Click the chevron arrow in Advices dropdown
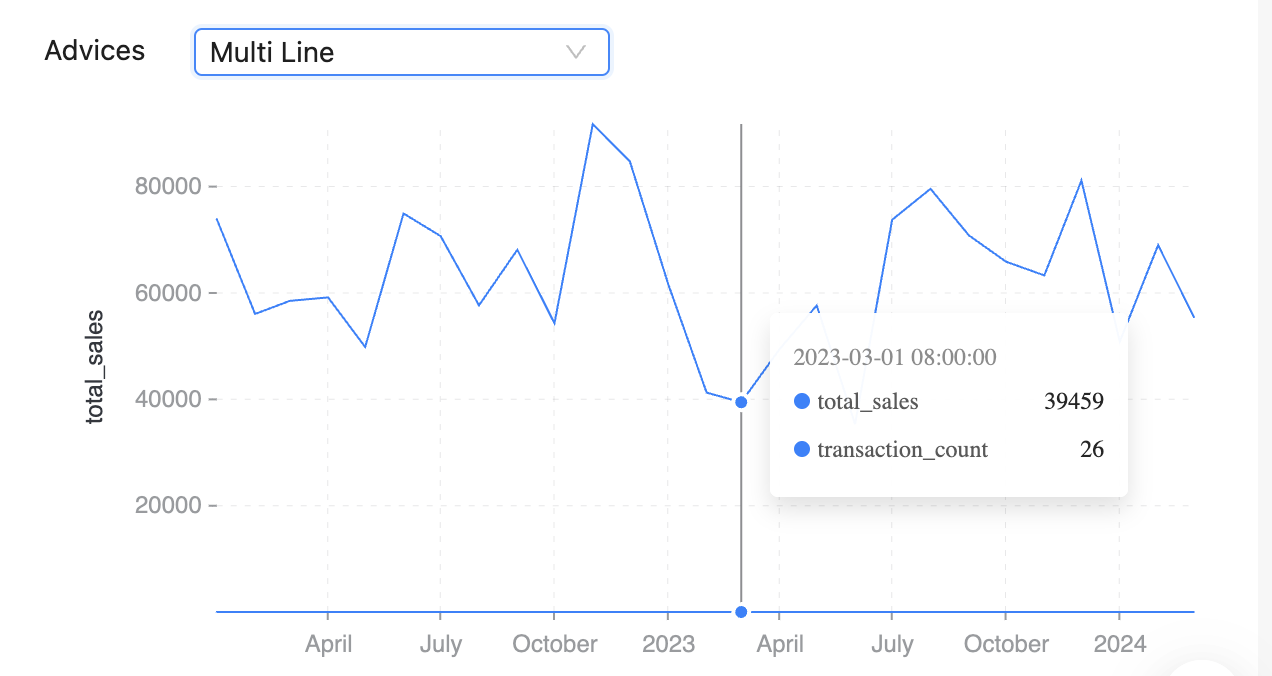 click(x=576, y=52)
